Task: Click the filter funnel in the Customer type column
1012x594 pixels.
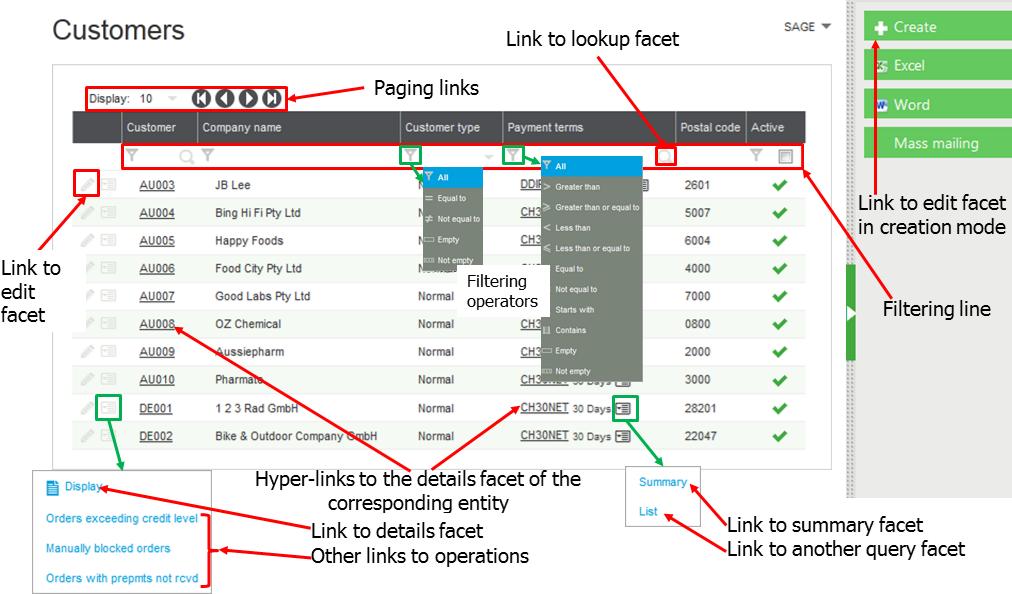Action: (x=410, y=155)
